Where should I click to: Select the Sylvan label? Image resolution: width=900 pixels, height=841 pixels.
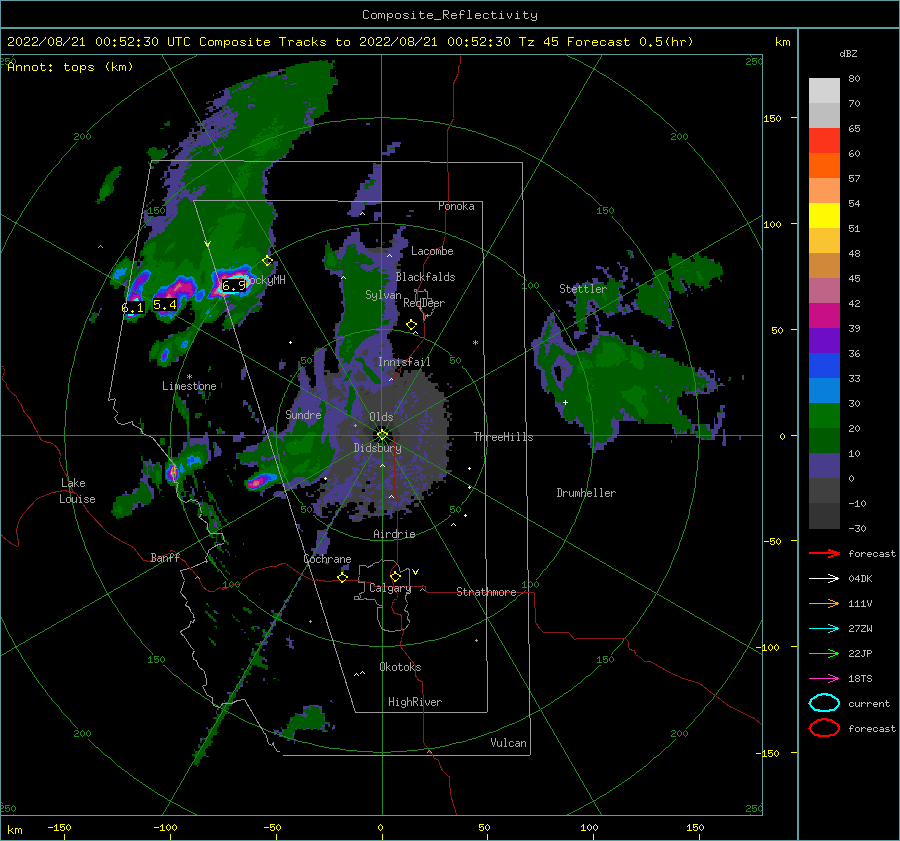[x=383, y=295]
